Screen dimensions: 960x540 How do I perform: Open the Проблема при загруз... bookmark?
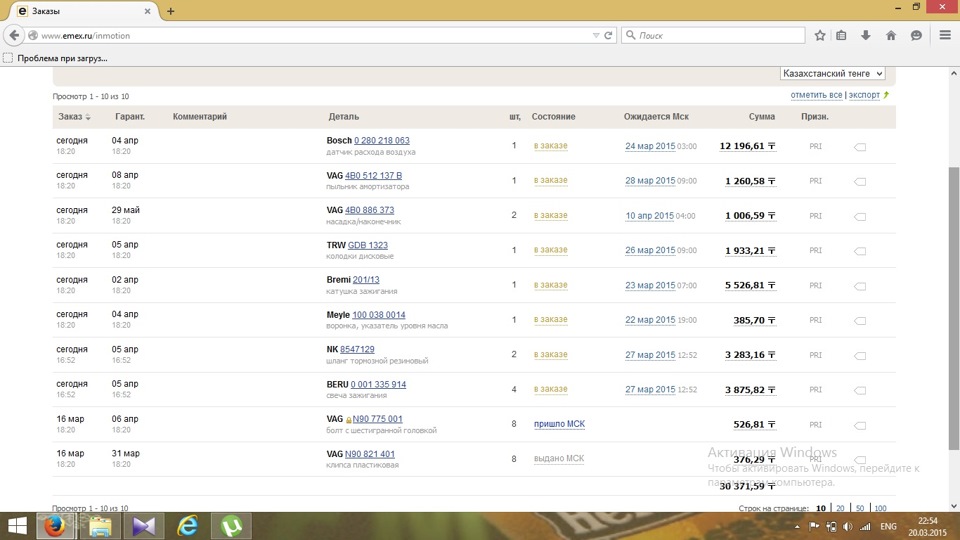click(x=55, y=58)
